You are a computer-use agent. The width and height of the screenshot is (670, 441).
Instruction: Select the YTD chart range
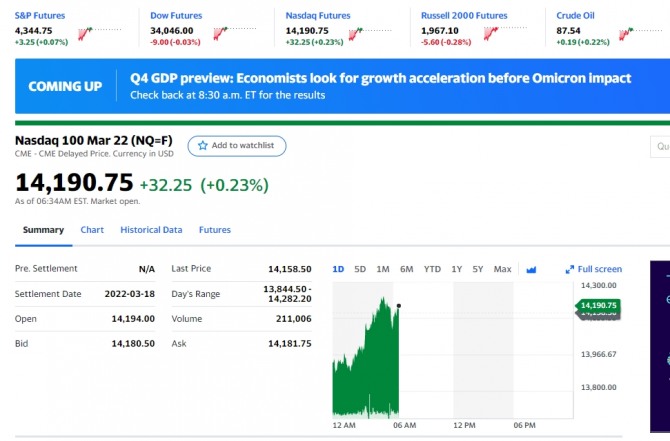click(432, 269)
